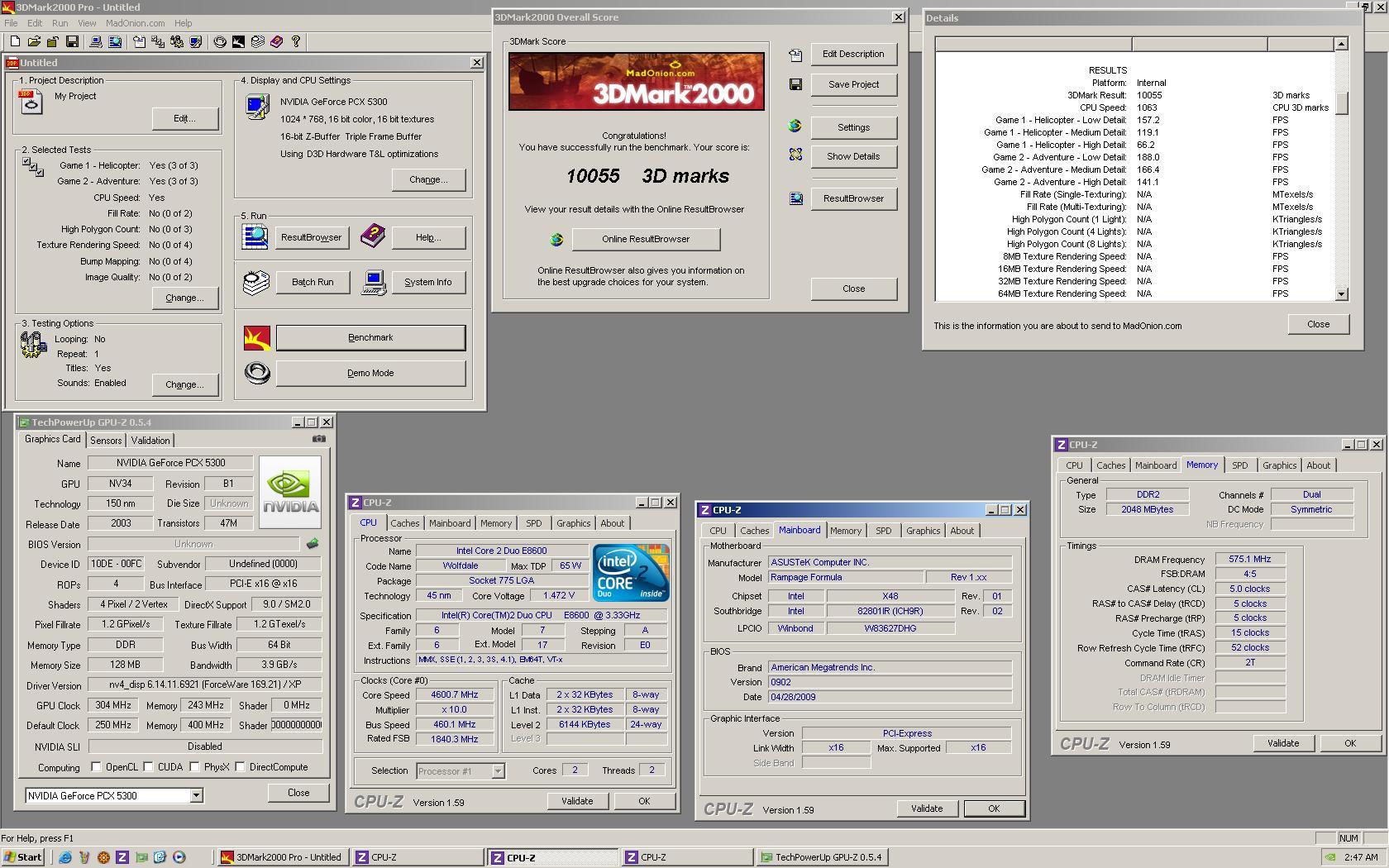Click the NVIDIA logo in GPU-Z
1389x868 pixels.
pyautogui.click(x=289, y=492)
